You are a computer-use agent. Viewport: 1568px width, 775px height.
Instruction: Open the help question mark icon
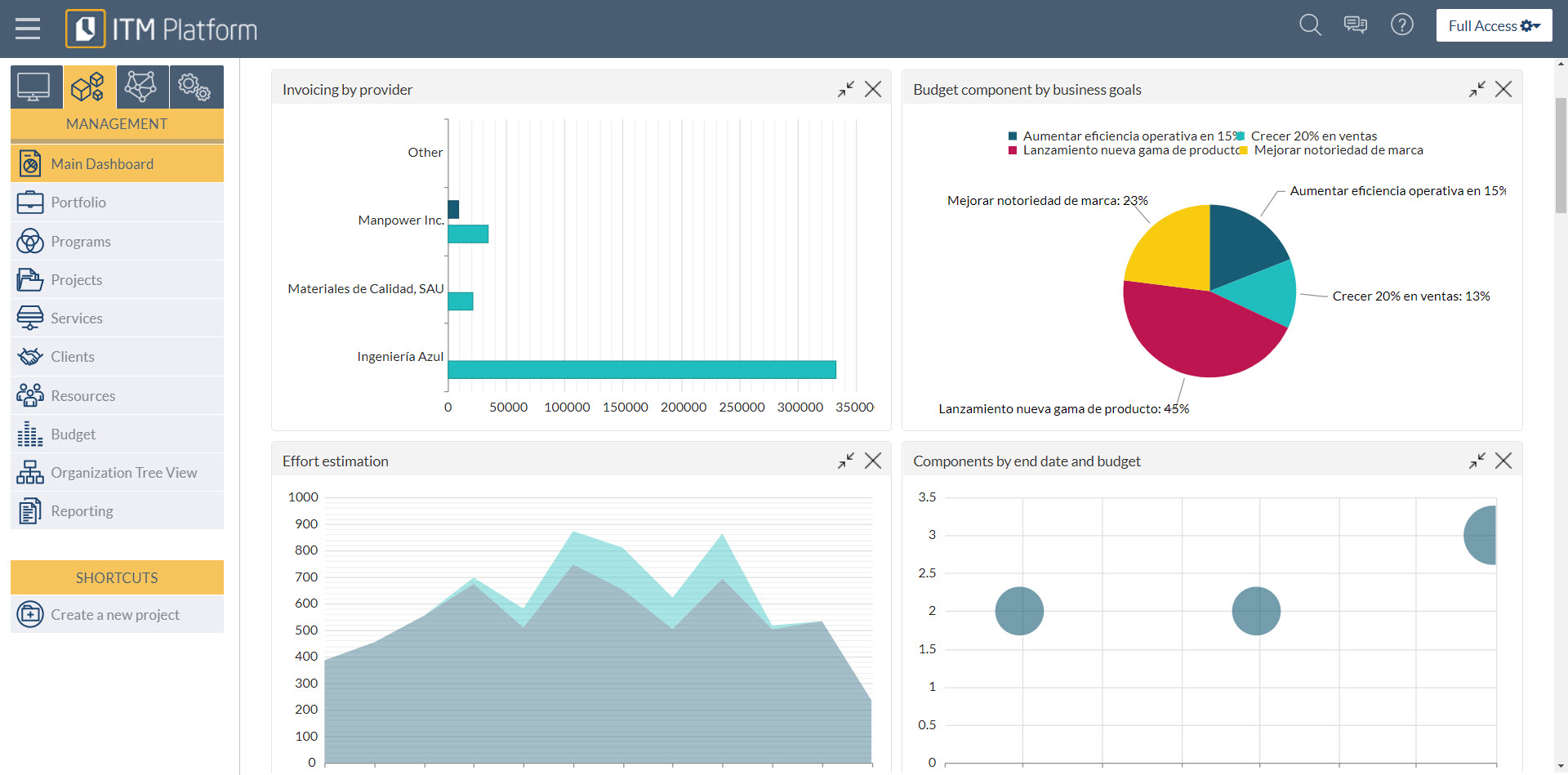[x=1402, y=25]
